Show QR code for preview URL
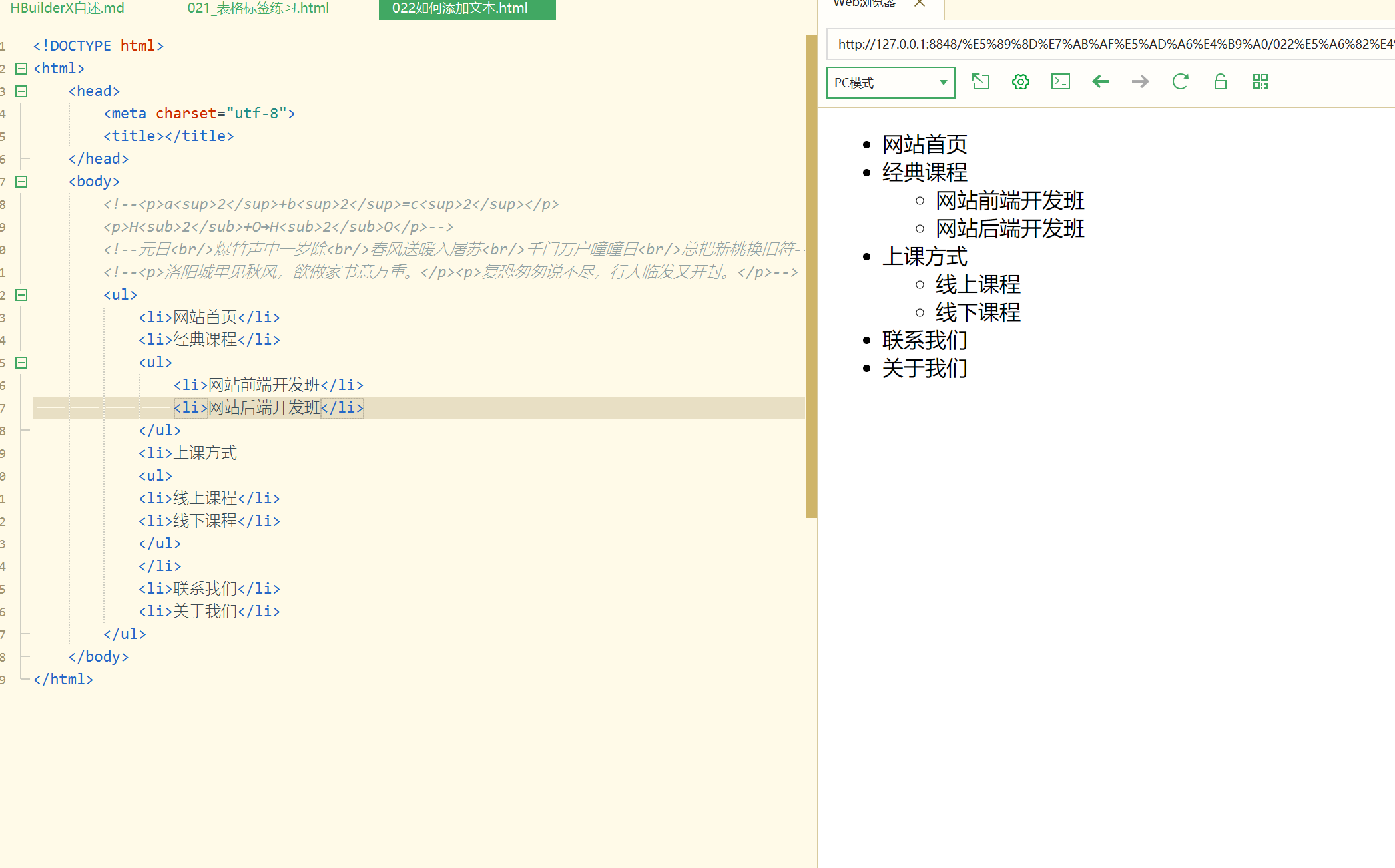 click(1260, 82)
